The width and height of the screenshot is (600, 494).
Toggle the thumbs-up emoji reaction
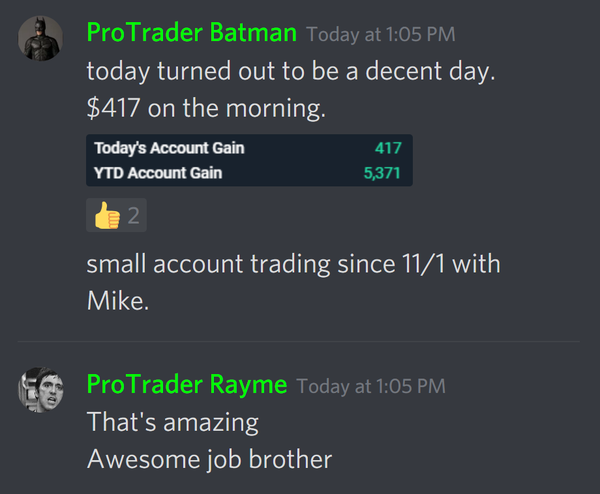point(106,215)
